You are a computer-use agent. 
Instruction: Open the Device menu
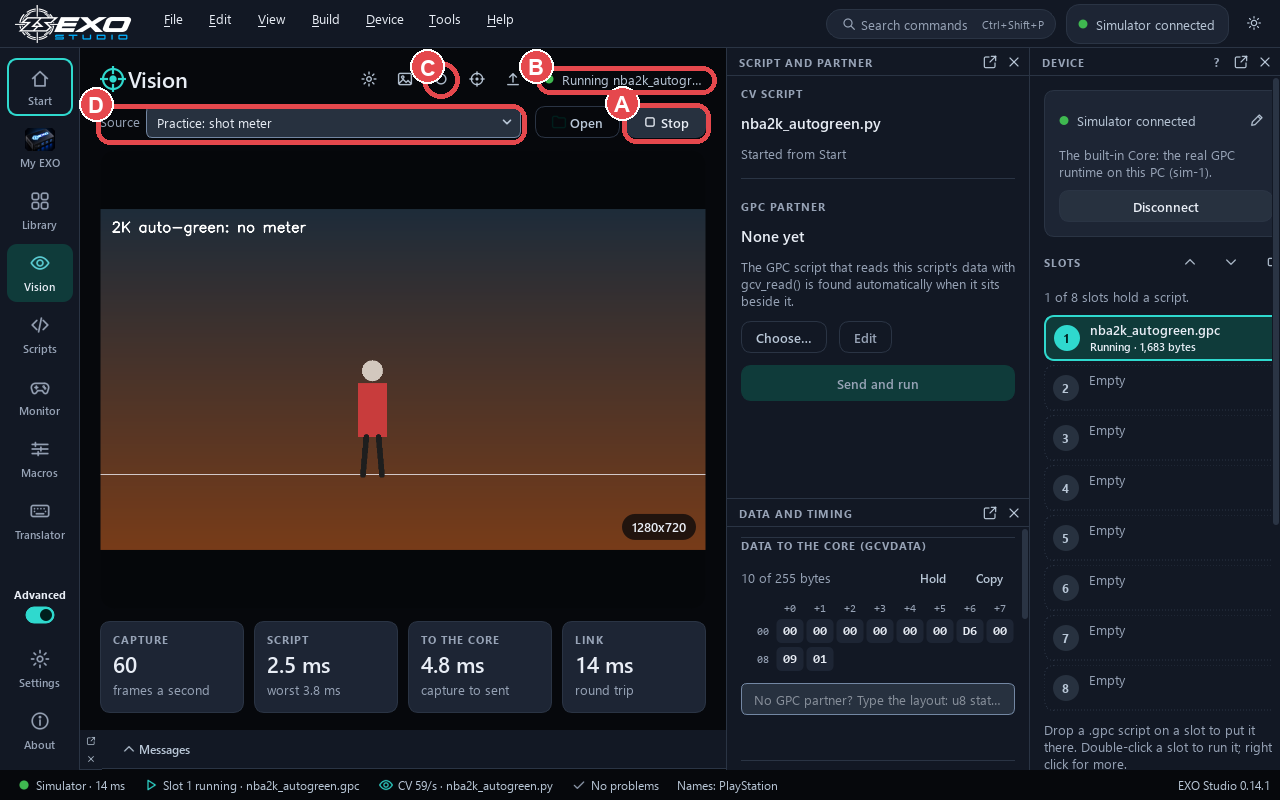pyautogui.click(x=385, y=19)
